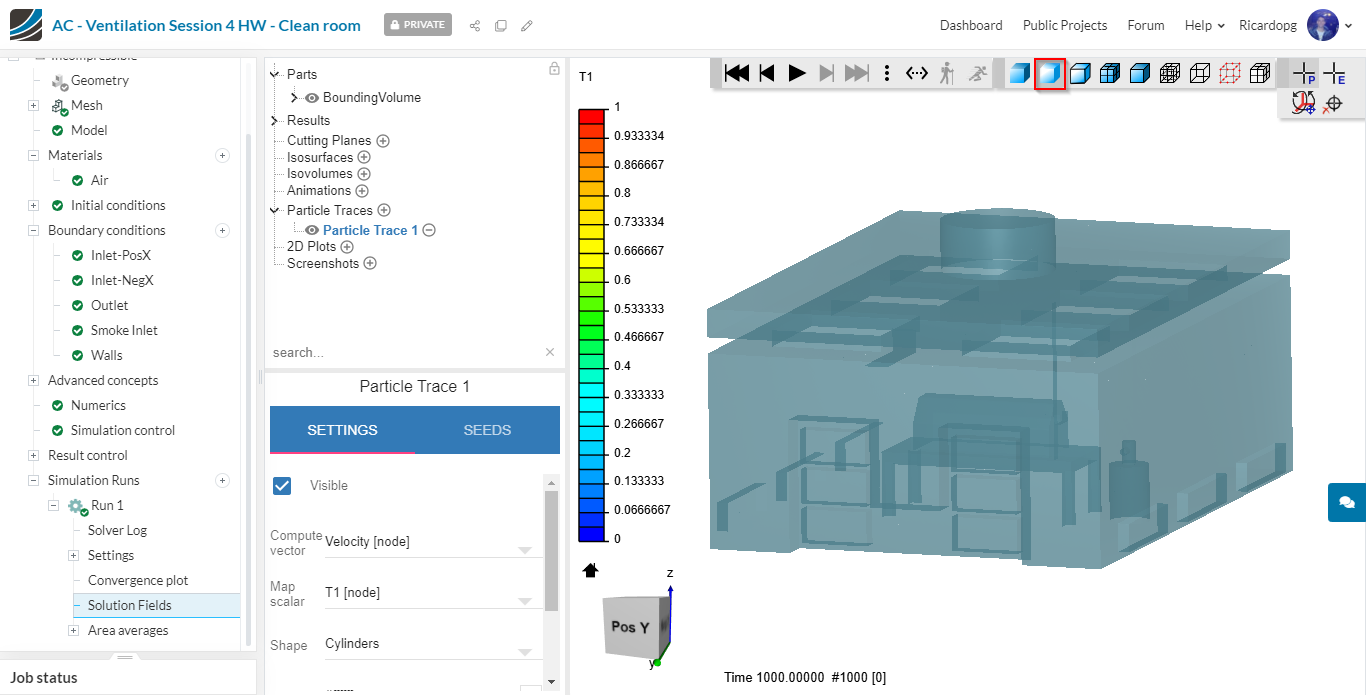Add a new particle trace
The image size is (1366, 695).
click(x=384, y=210)
